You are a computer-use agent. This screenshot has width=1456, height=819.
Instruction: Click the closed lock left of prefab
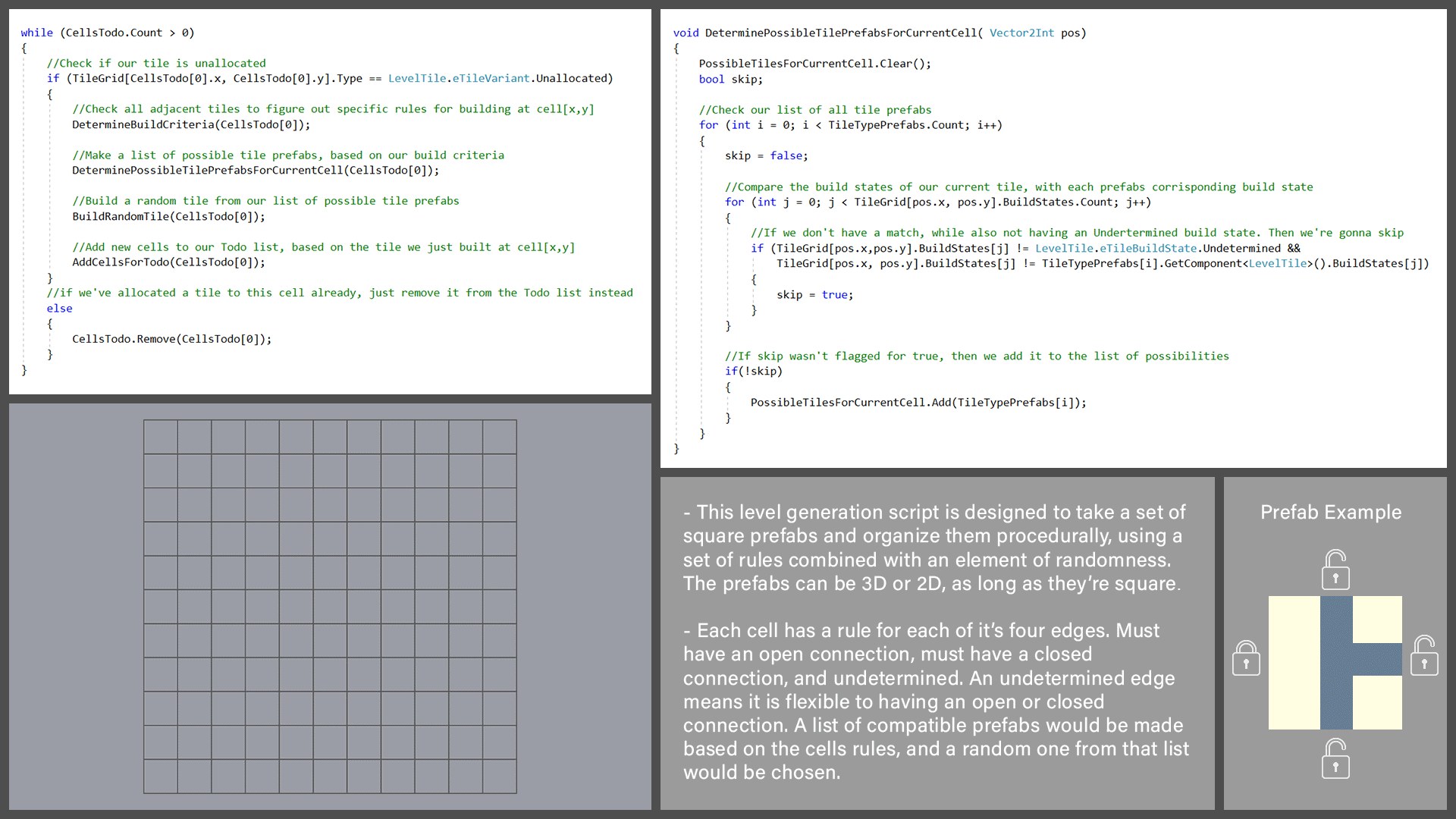click(x=1246, y=657)
